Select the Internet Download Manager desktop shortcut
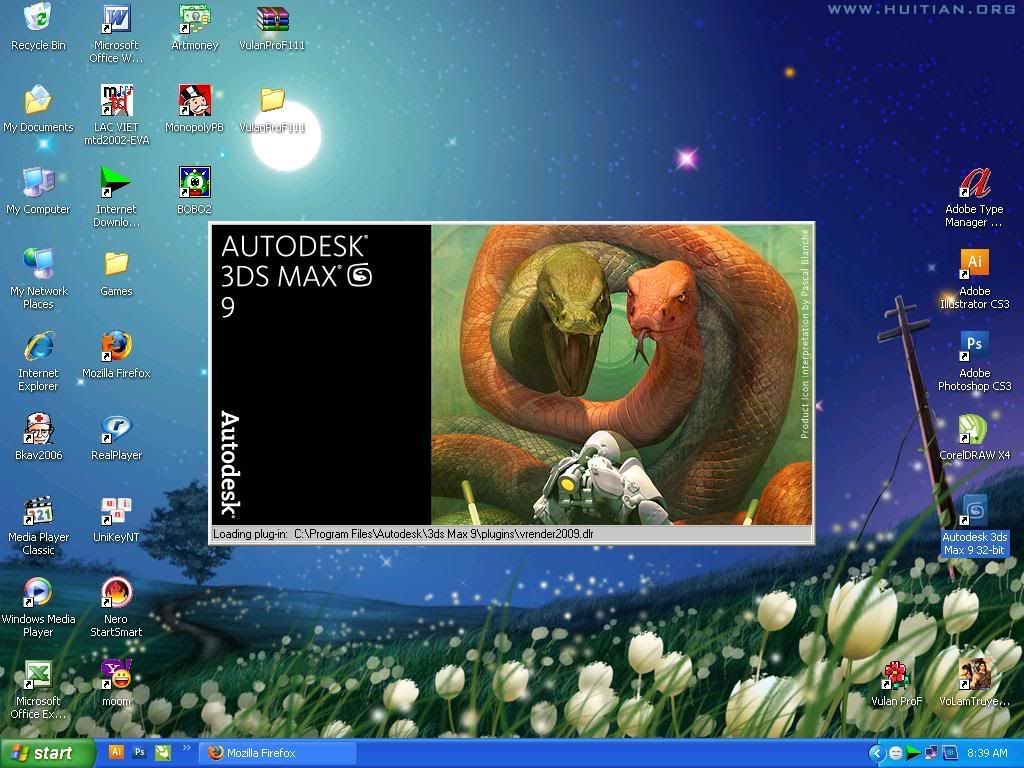Screen dimensions: 1024x768 116,197
